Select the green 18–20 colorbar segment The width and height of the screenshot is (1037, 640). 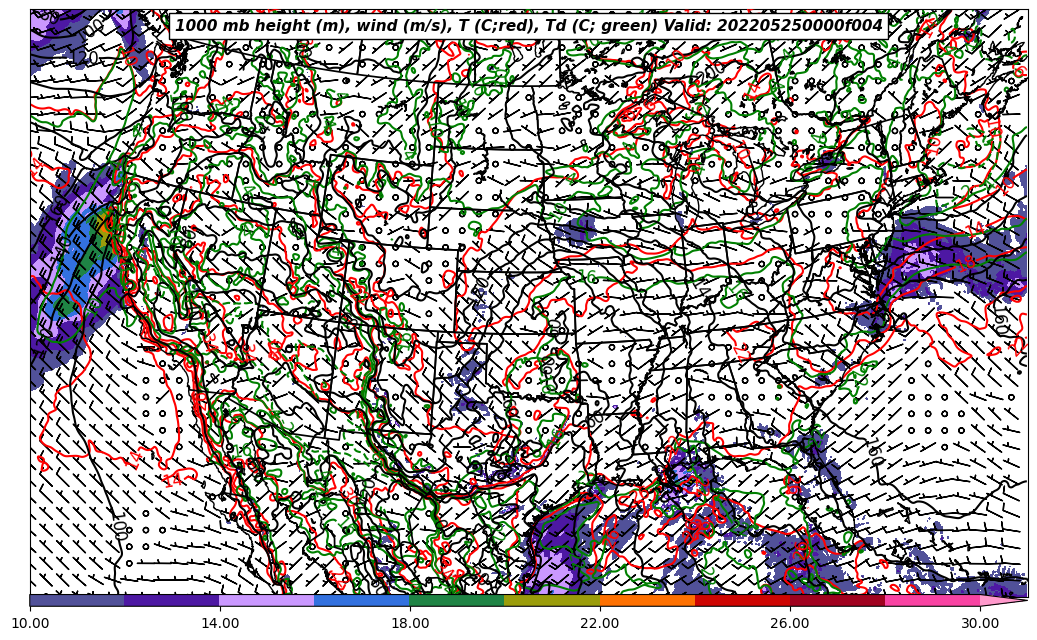pos(457,600)
